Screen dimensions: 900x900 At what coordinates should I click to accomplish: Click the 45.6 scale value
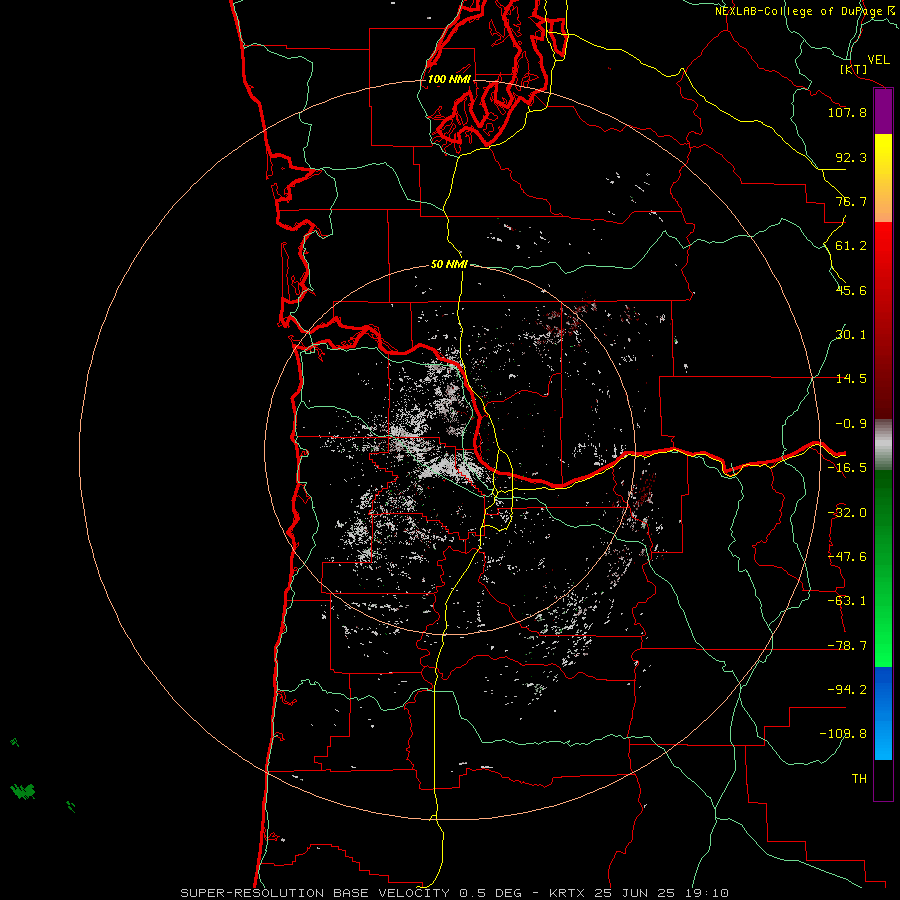click(x=851, y=290)
